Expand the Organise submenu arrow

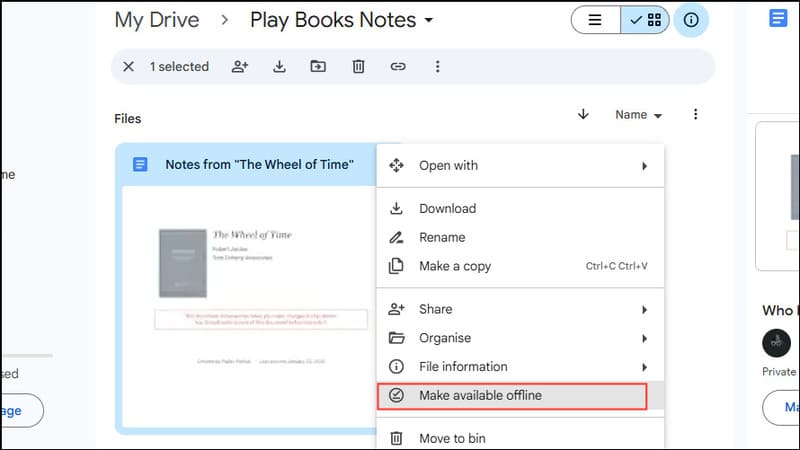[644, 338]
